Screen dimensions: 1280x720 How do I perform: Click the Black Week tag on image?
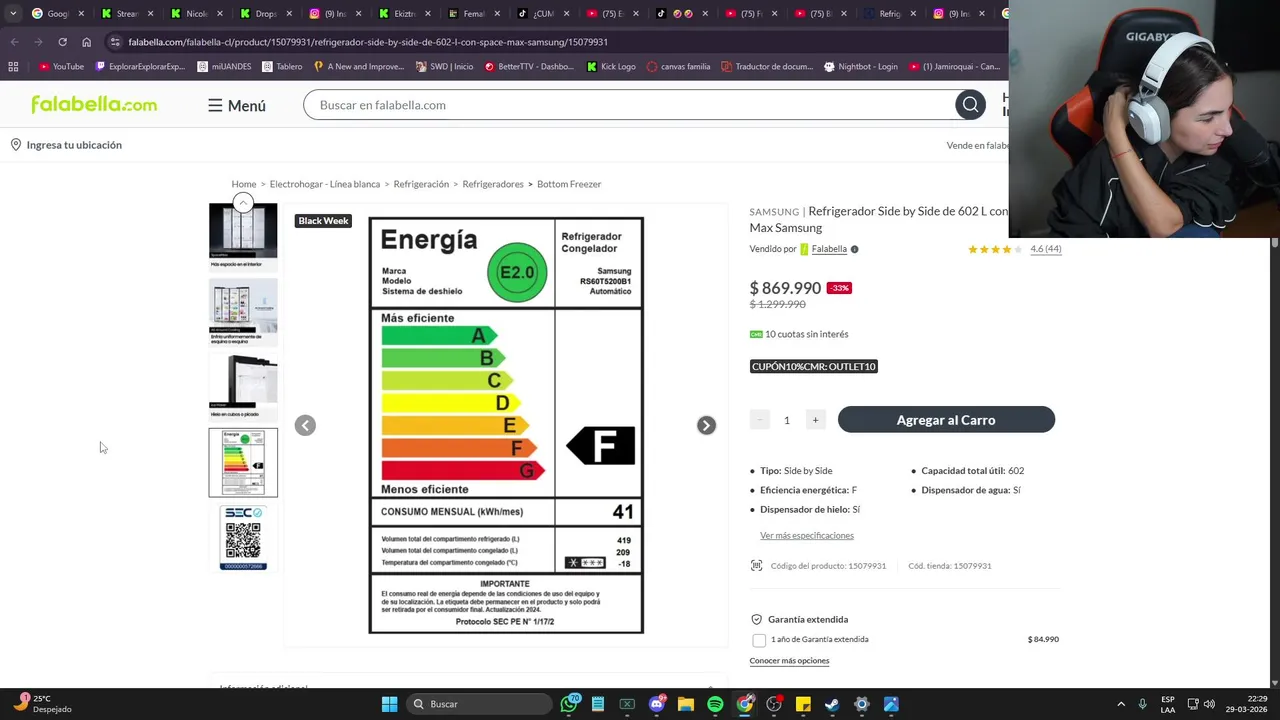pos(323,221)
